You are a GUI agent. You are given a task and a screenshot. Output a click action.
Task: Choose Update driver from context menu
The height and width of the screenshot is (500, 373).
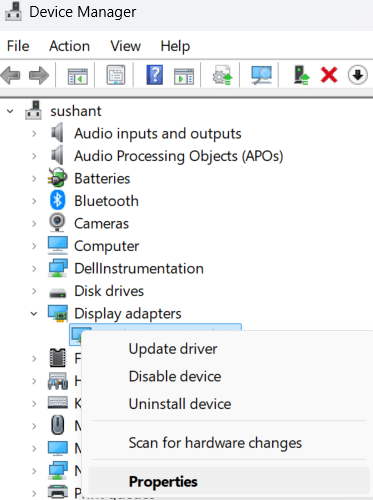click(173, 349)
